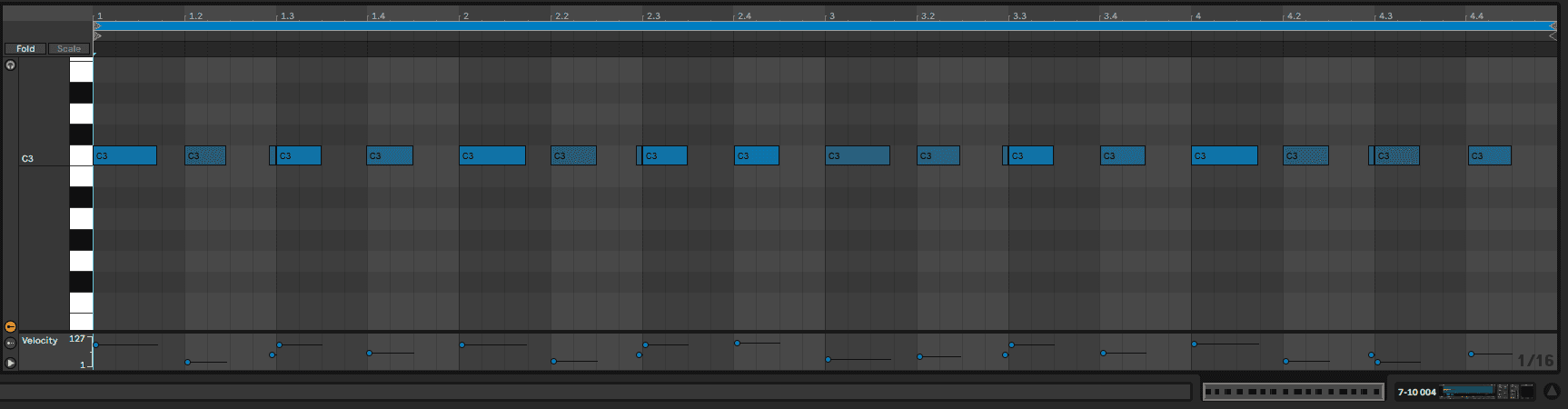Screen dimensions: 1568x409
Task: Click the blue loop brace bar
Action: (825, 26)
